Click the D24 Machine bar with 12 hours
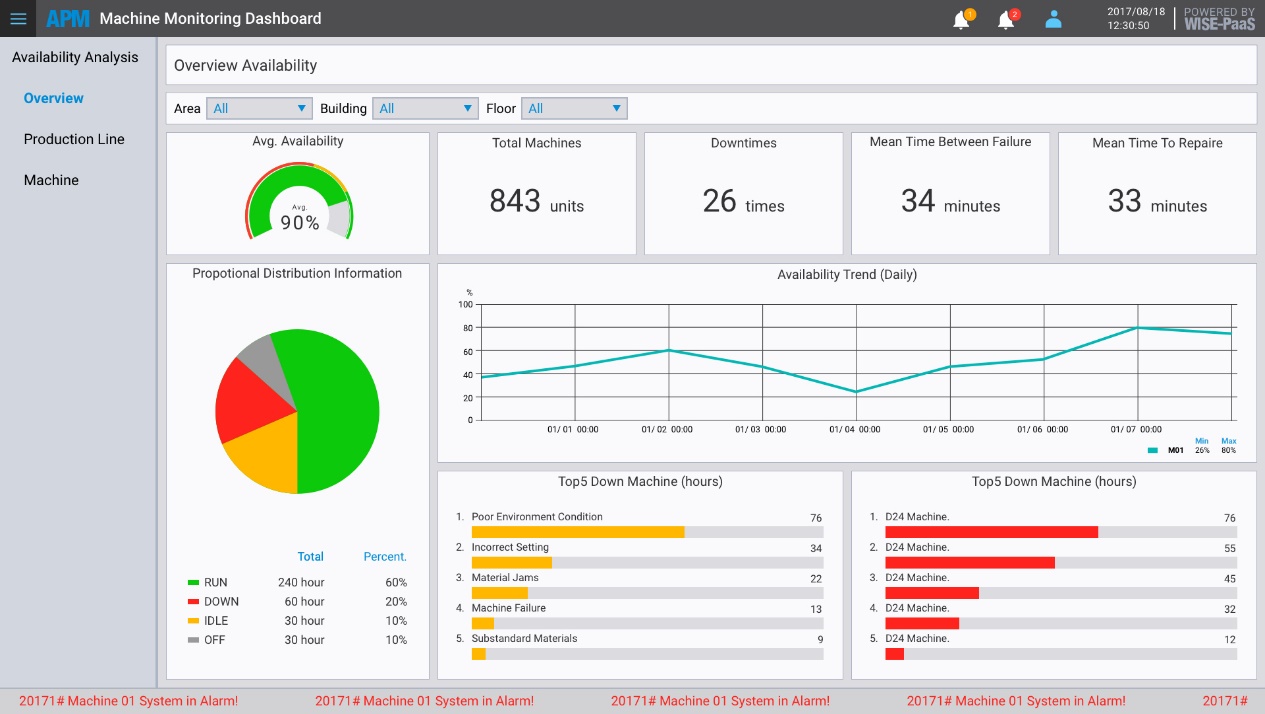The image size is (1265, 714). pyautogui.click(x=895, y=654)
